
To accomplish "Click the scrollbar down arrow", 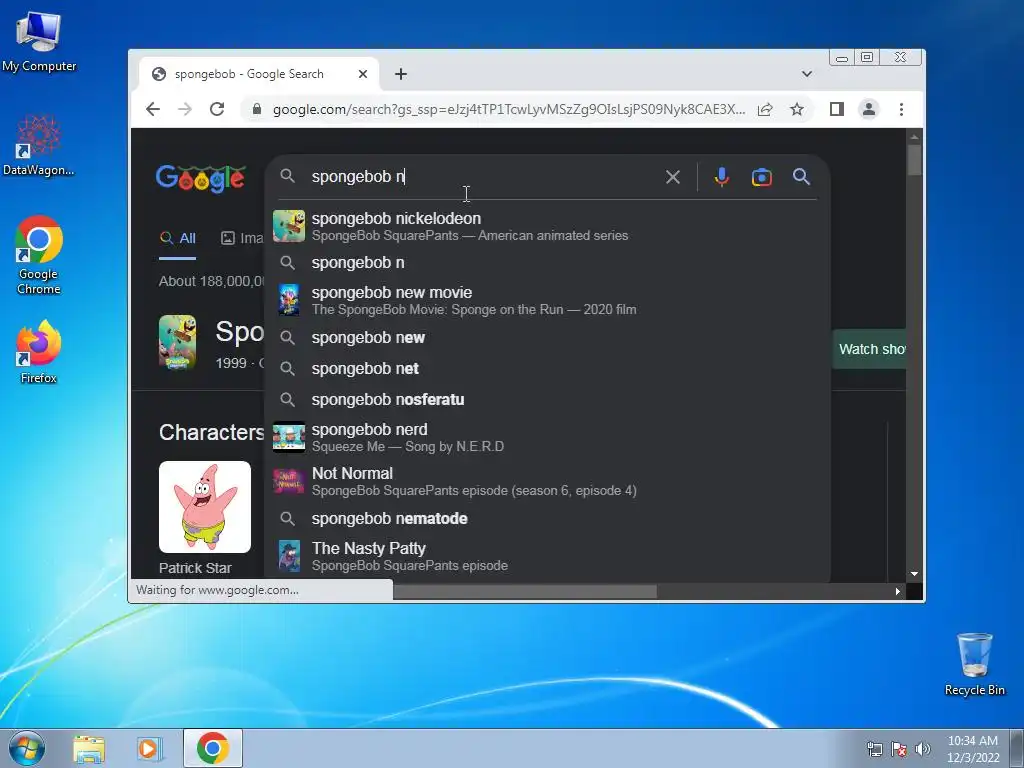I will 914,573.
